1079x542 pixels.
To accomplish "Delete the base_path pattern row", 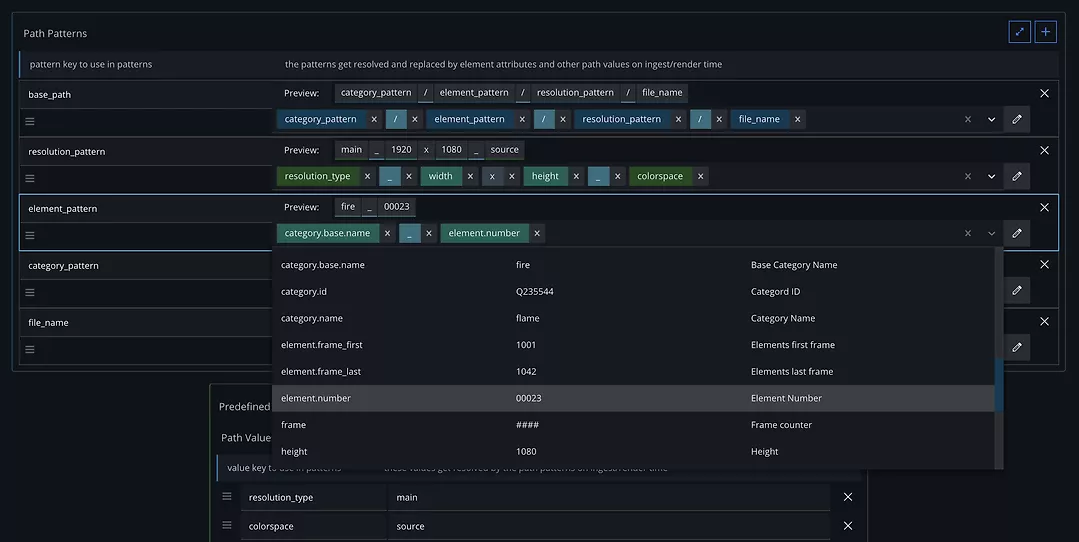I will coord(1044,93).
